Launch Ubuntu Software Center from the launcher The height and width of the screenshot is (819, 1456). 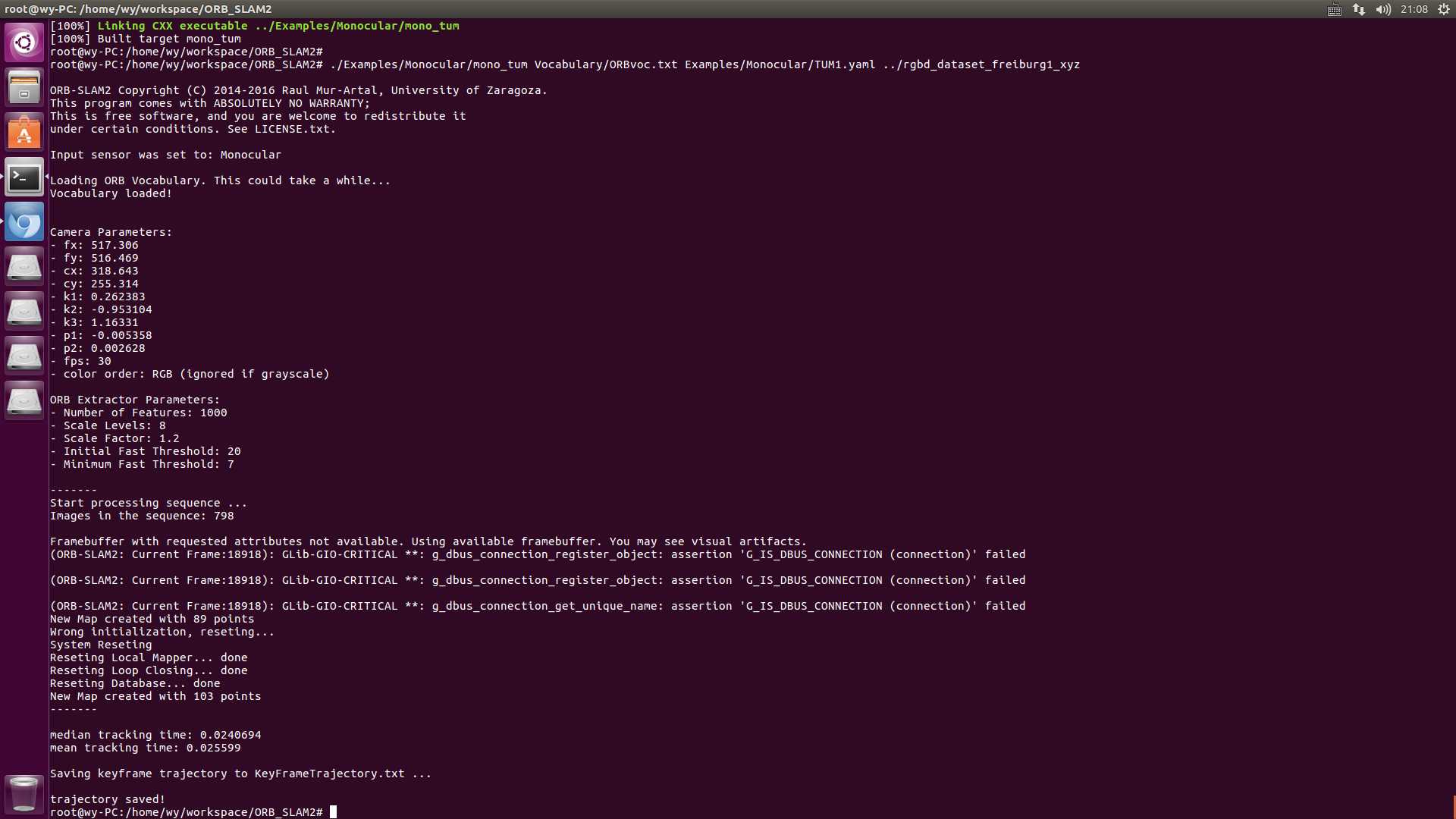[x=24, y=132]
